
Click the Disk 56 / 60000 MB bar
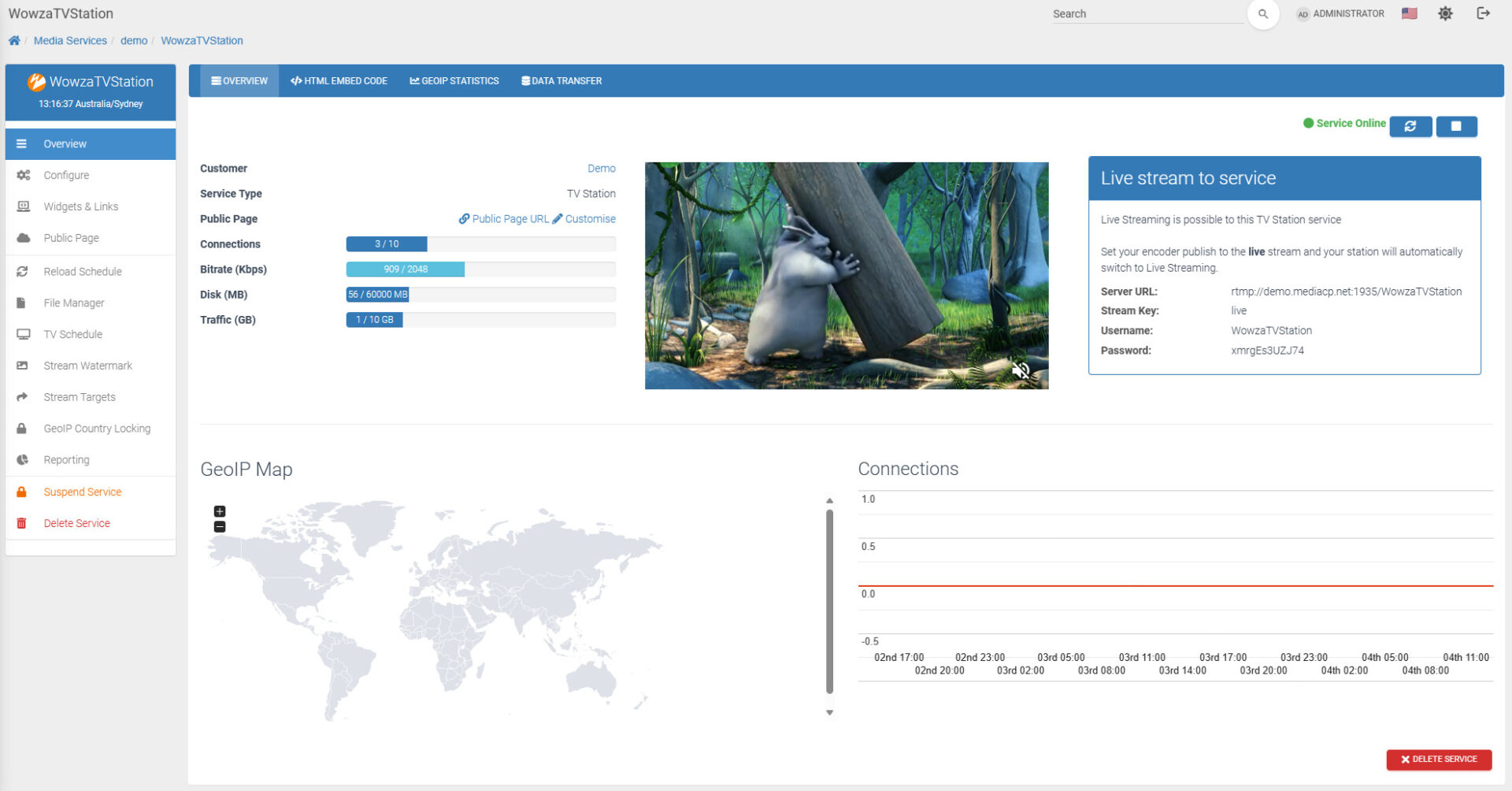[481, 295]
